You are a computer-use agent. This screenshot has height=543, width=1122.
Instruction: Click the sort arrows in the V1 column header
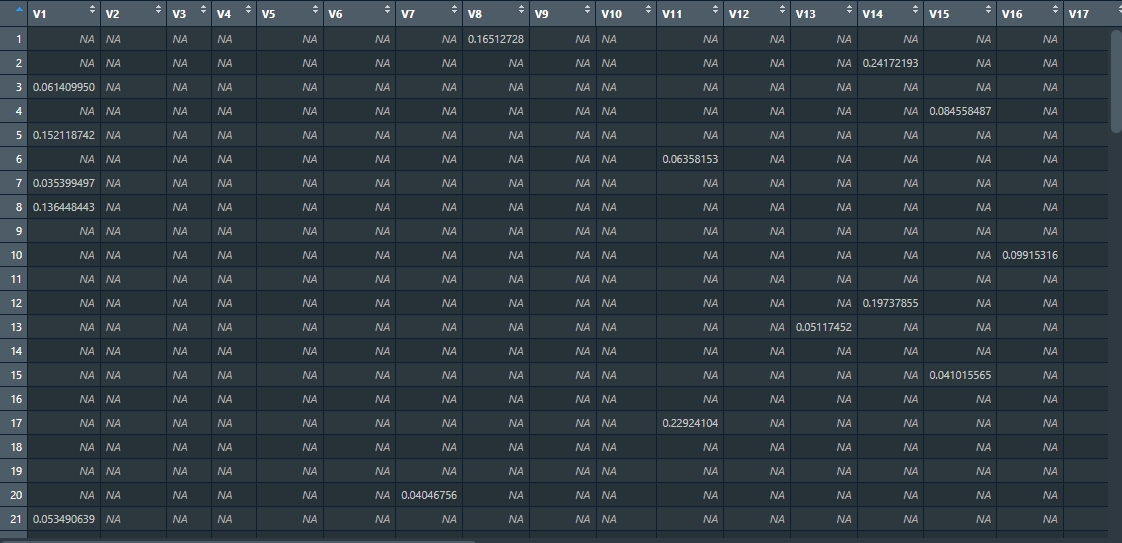click(x=92, y=10)
